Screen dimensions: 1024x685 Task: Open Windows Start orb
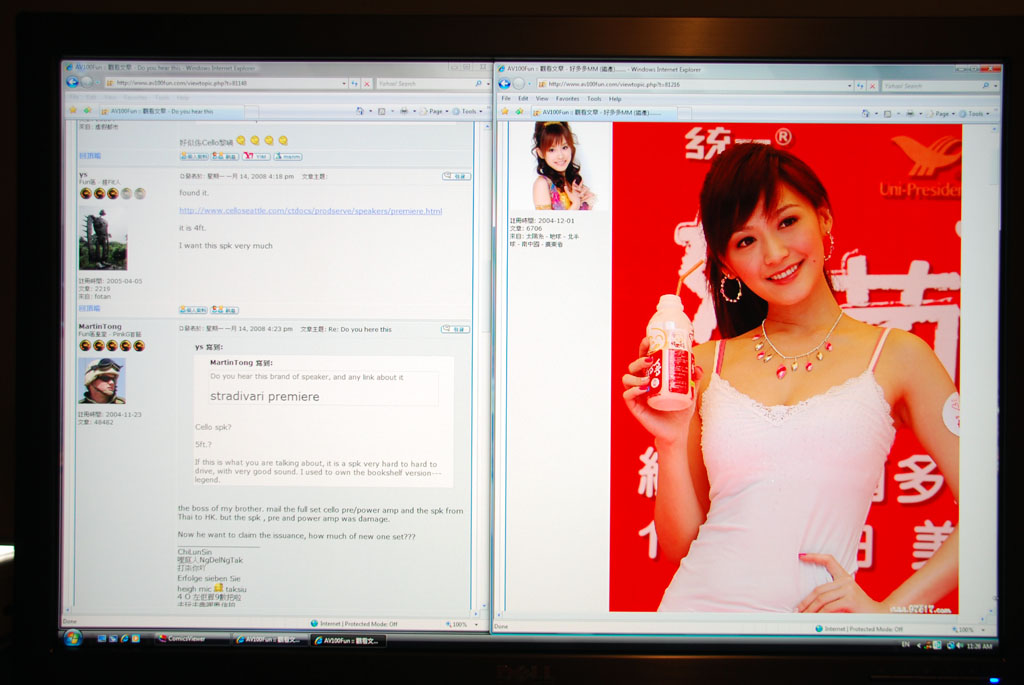pyautogui.click(x=73, y=638)
